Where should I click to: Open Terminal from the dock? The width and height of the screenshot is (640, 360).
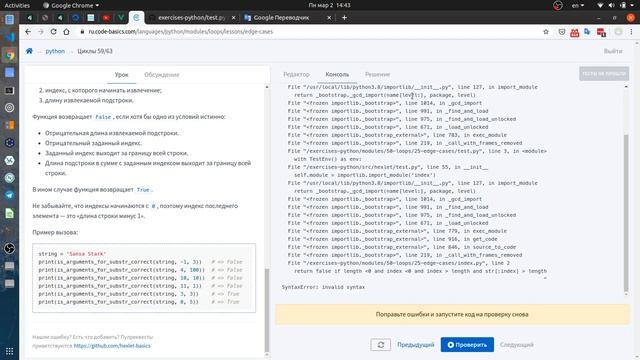pyautogui.click(x=9, y=90)
